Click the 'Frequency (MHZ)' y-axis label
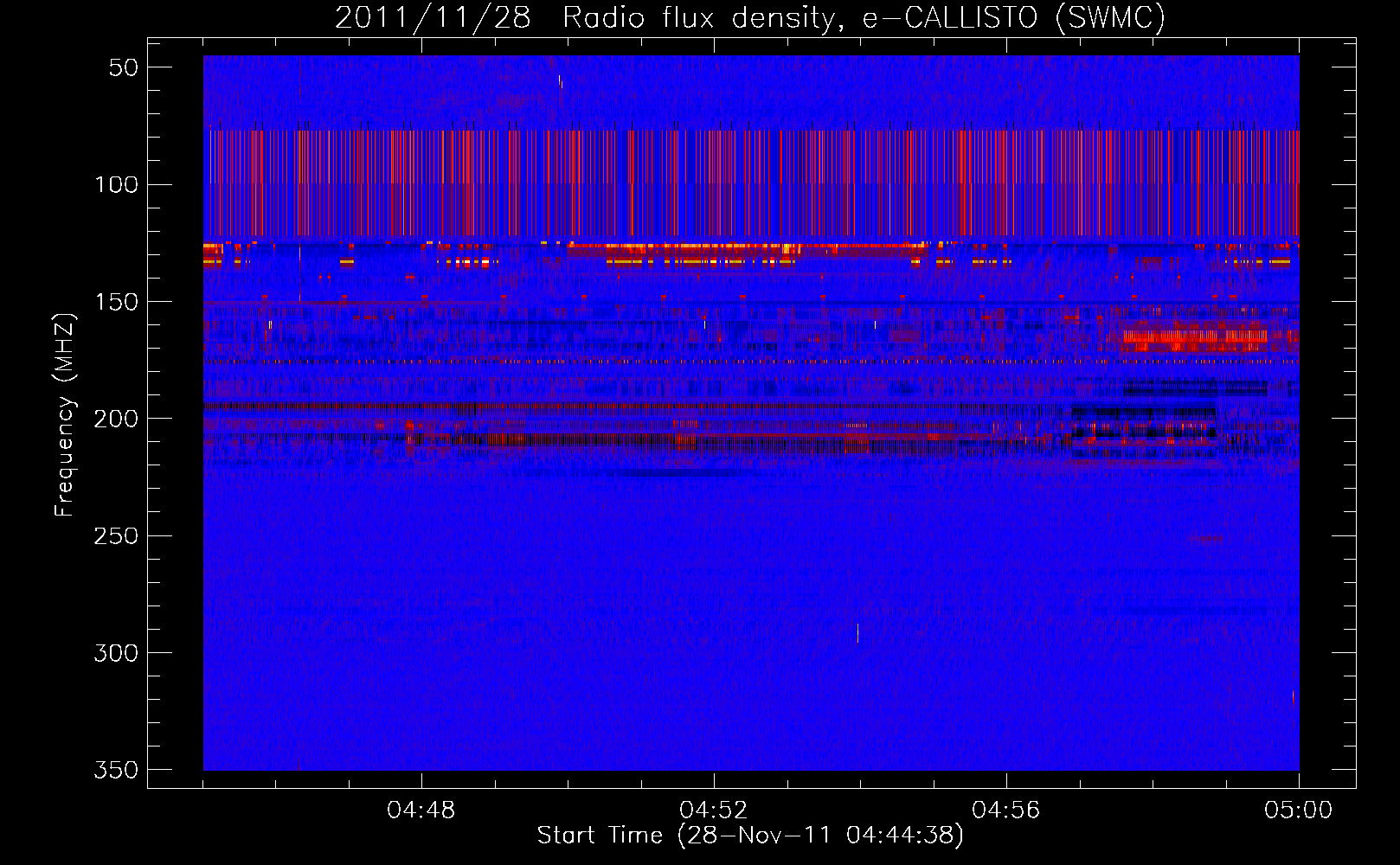This screenshot has height=865, width=1400. [x=65, y=415]
